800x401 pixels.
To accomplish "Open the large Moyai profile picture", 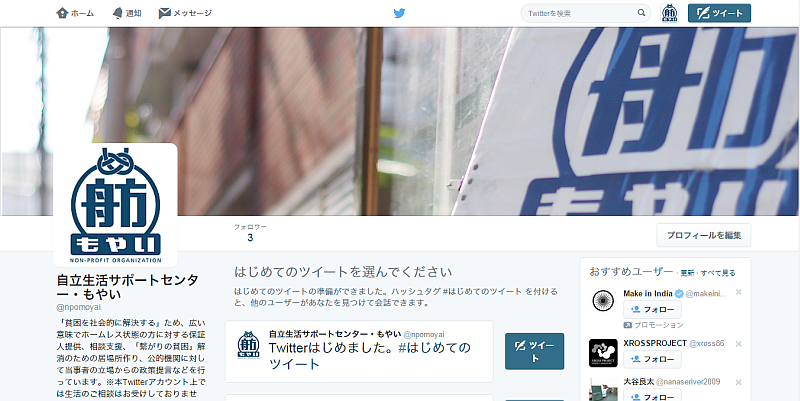I will pyautogui.click(x=115, y=205).
